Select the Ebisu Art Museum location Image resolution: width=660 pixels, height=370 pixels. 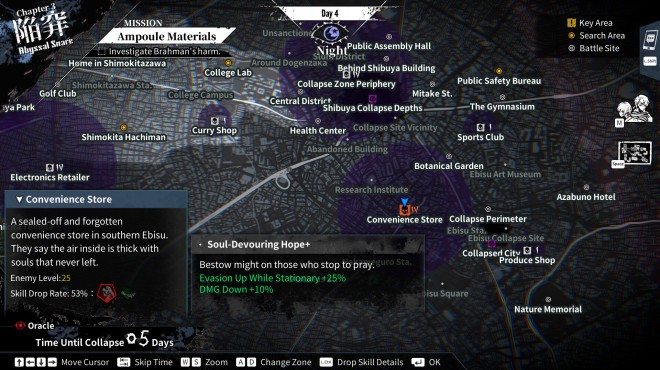tap(505, 174)
